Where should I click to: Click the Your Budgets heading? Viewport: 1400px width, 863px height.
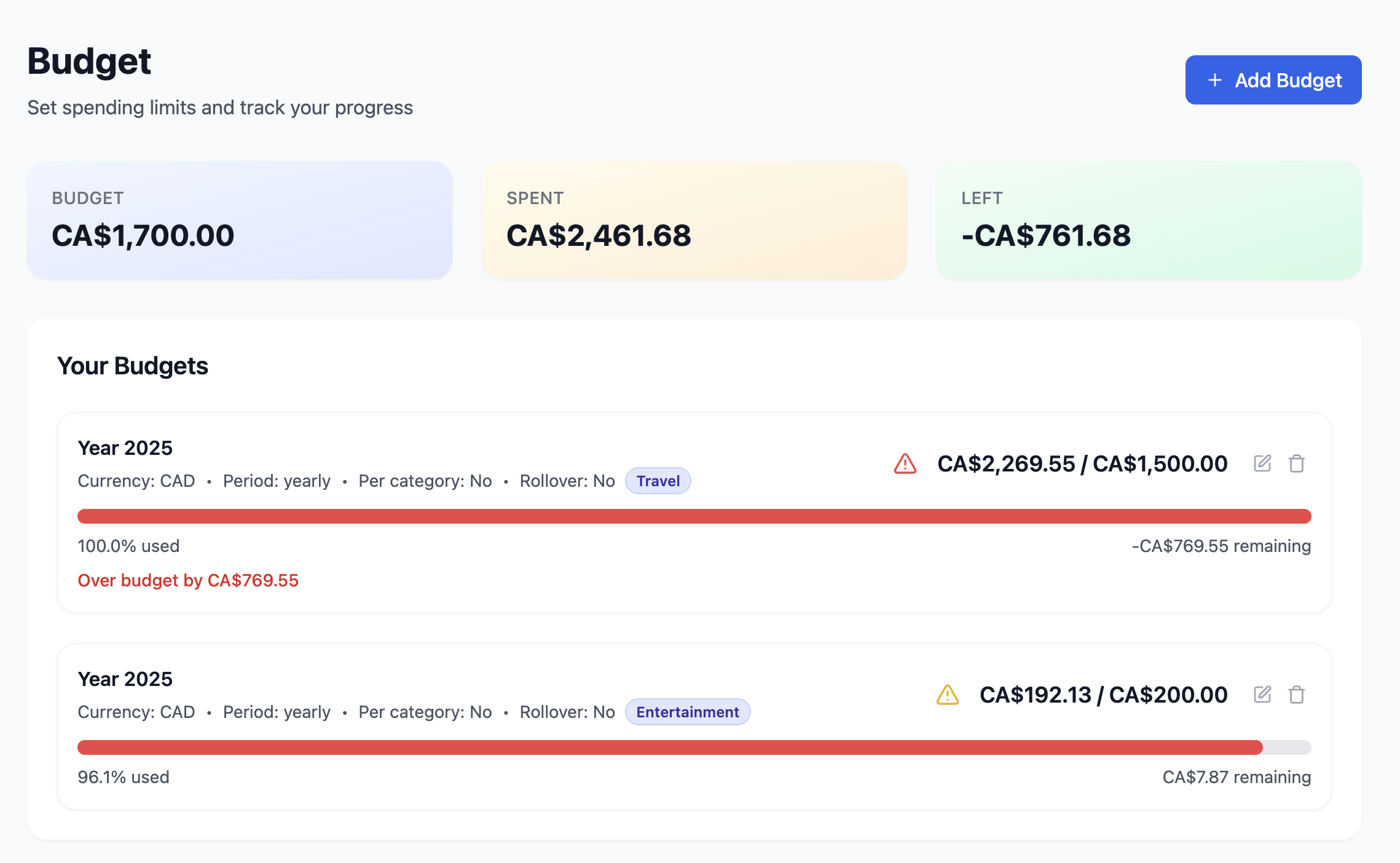click(x=133, y=366)
